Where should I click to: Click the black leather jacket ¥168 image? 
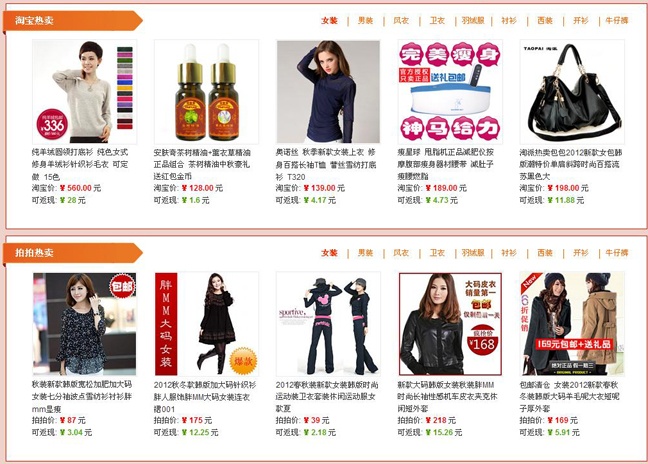pyautogui.click(x=450, y=324)
